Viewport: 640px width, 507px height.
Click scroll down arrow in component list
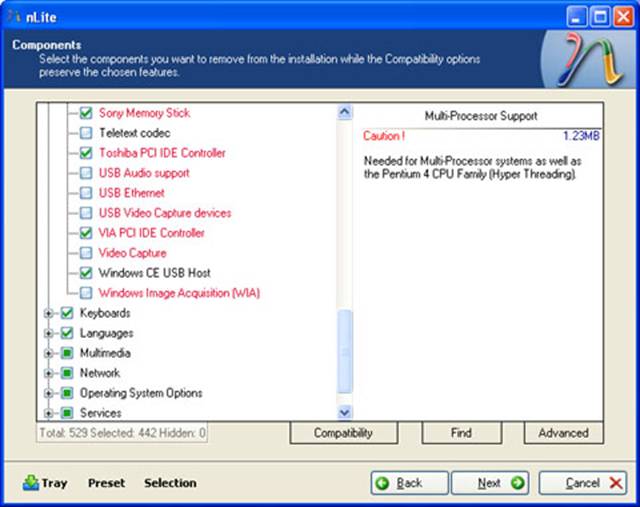click(x=345, y=411)
